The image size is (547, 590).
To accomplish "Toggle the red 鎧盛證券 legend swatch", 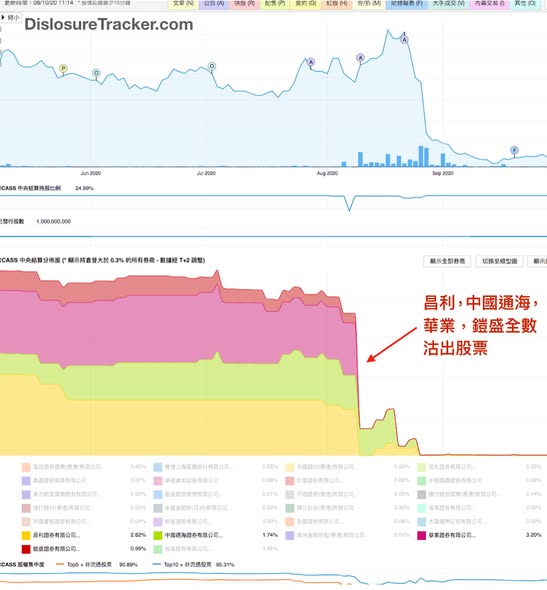I will point(26,549).
